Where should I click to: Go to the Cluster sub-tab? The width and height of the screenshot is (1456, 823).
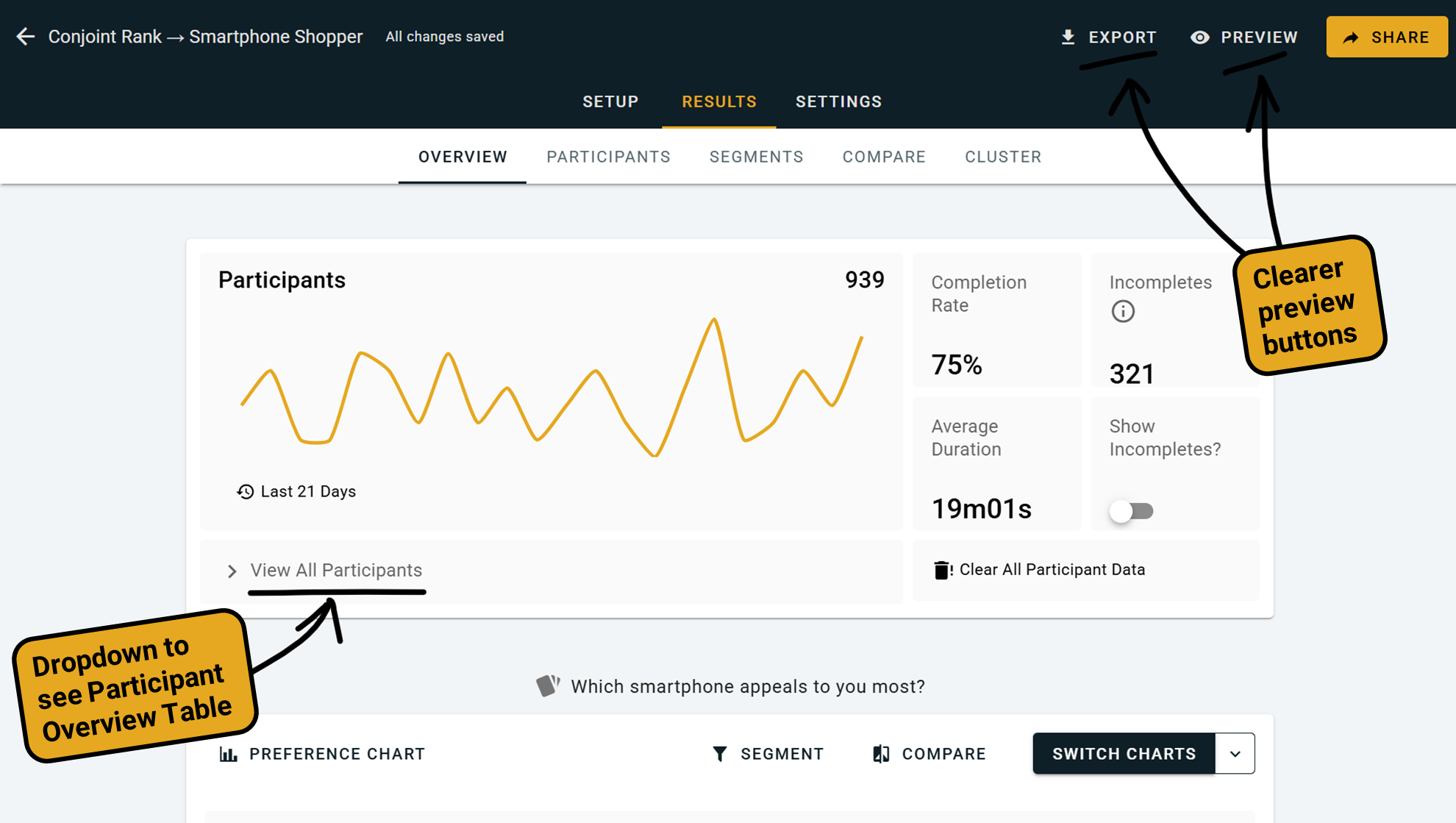tap(1003, 157)
